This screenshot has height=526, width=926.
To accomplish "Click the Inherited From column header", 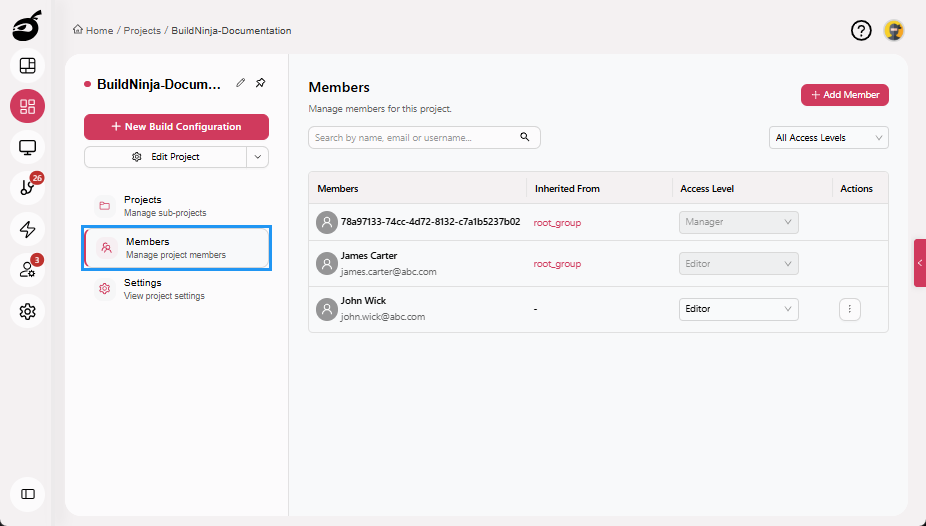I will pos(567,188).
